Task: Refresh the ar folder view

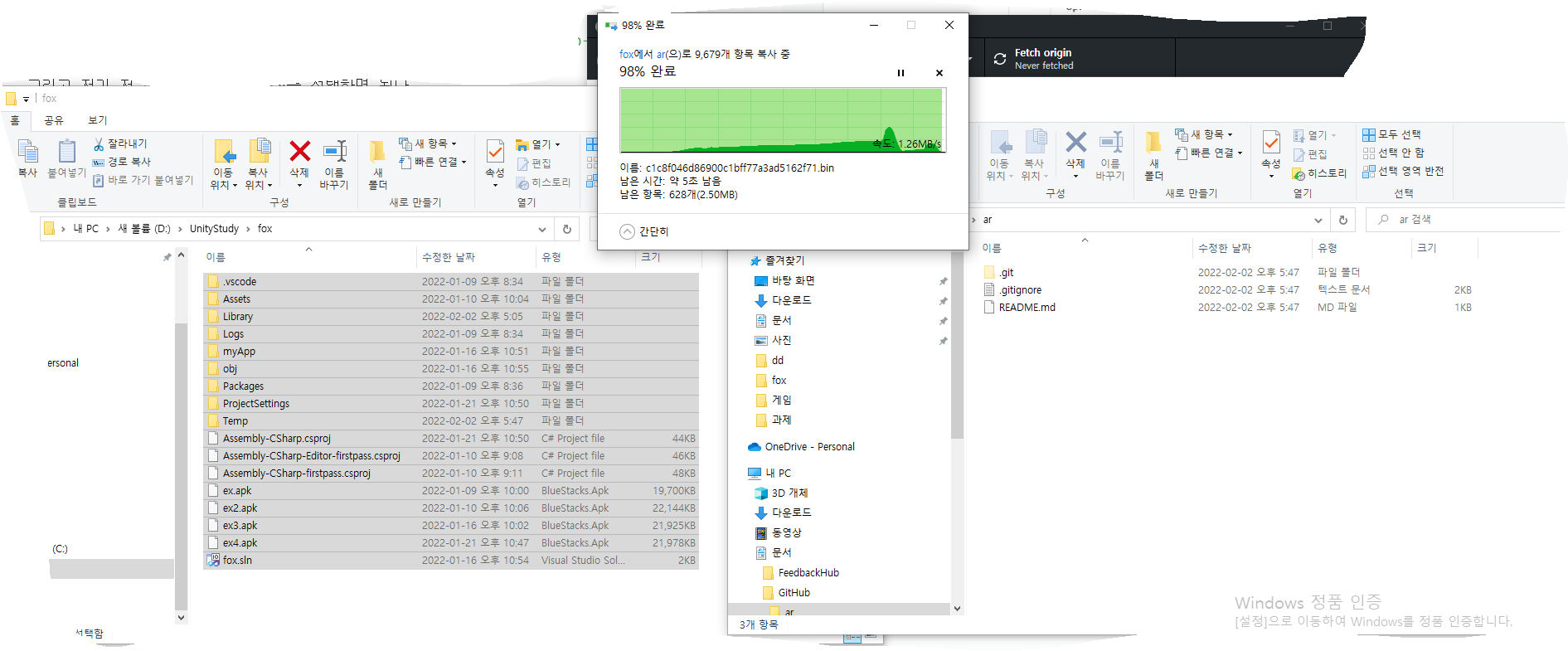Action: pos(1343,220)
